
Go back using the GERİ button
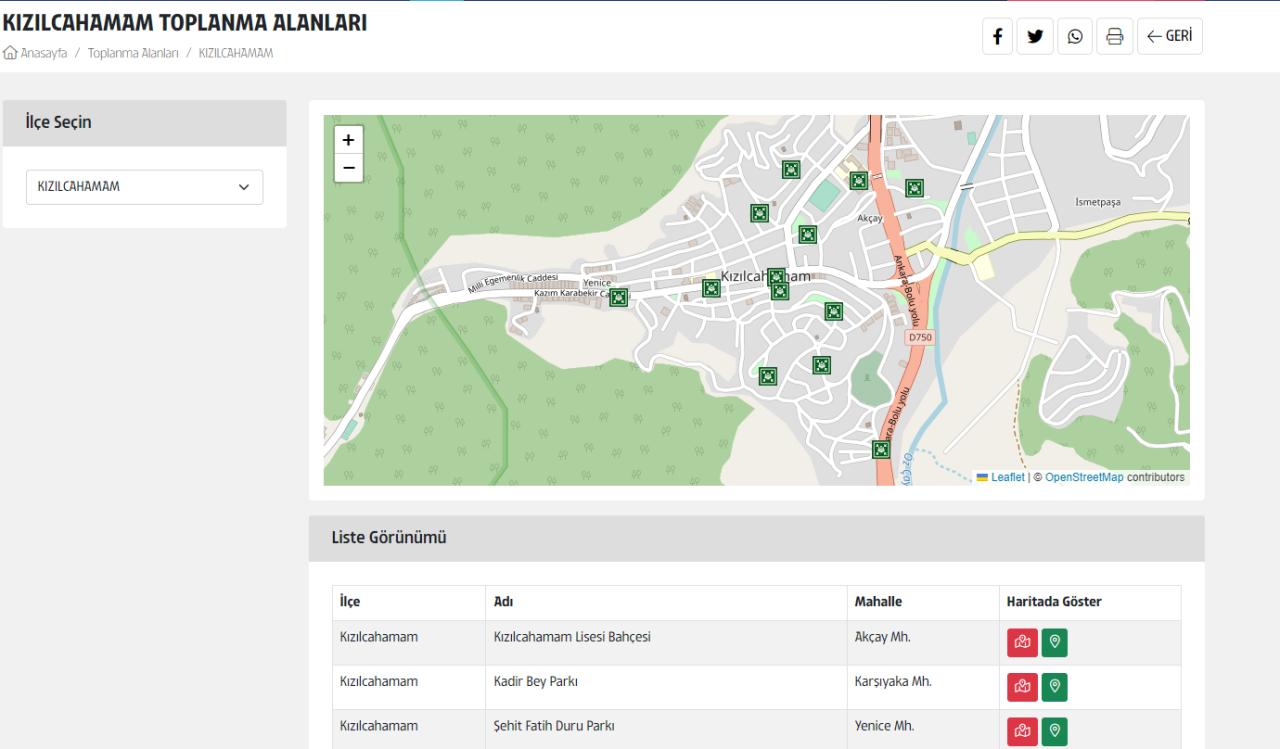[x=1169, y=37]
